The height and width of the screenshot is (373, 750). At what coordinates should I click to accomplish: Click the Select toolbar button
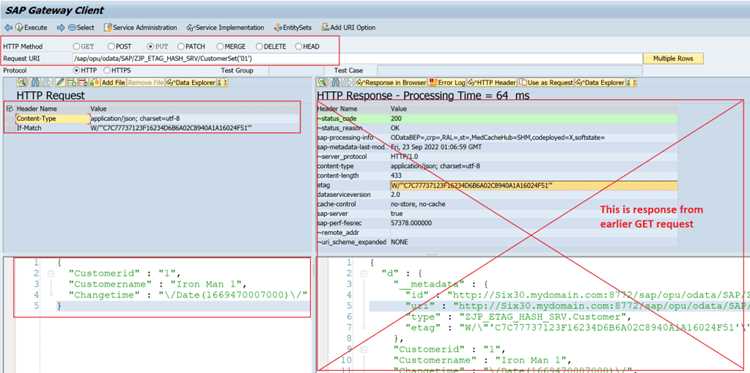[x=81, y=28]
